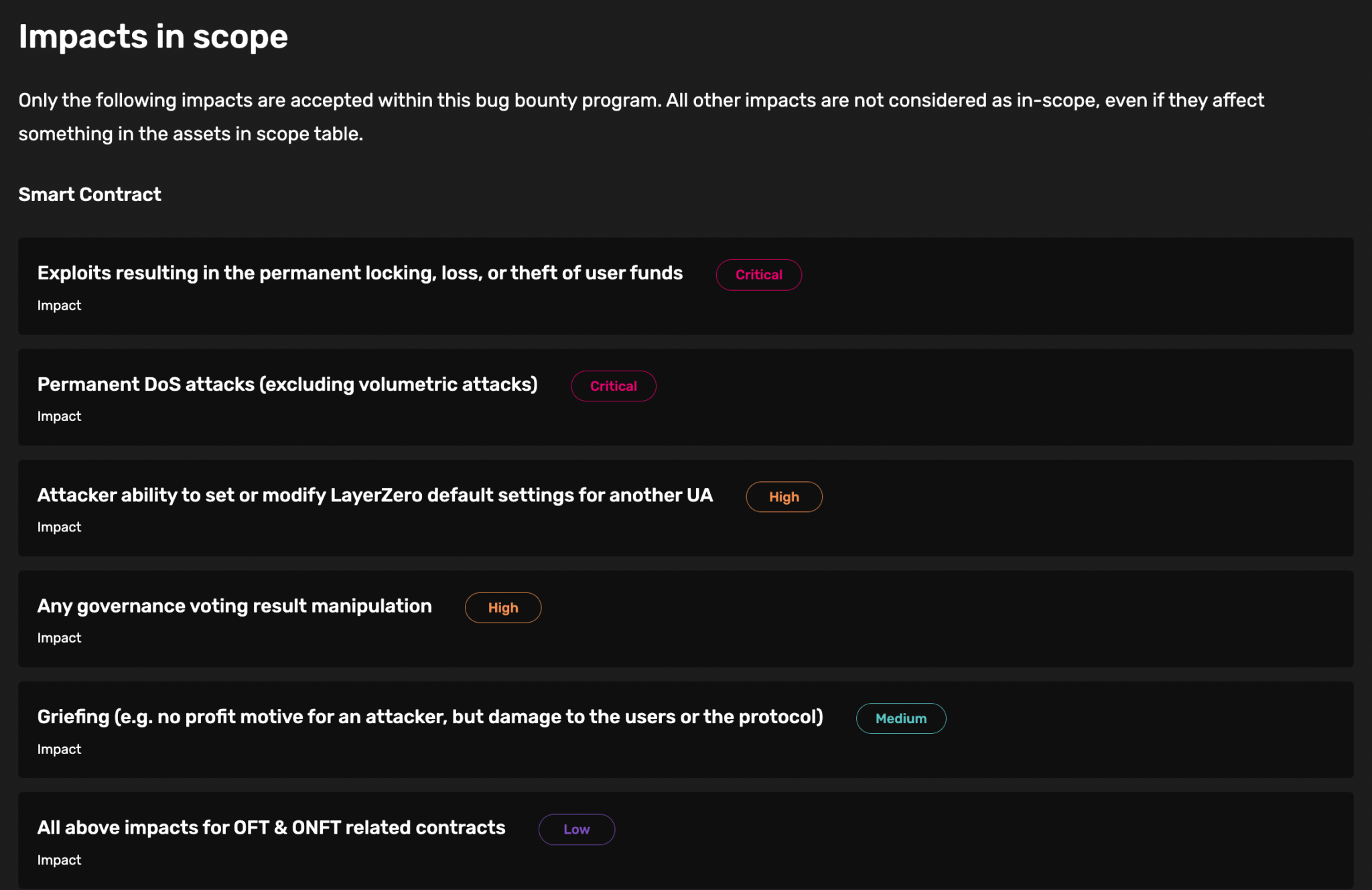Select the 'Griefing' impact title text
The image size is (1372, 890).
tap(430, 716)
